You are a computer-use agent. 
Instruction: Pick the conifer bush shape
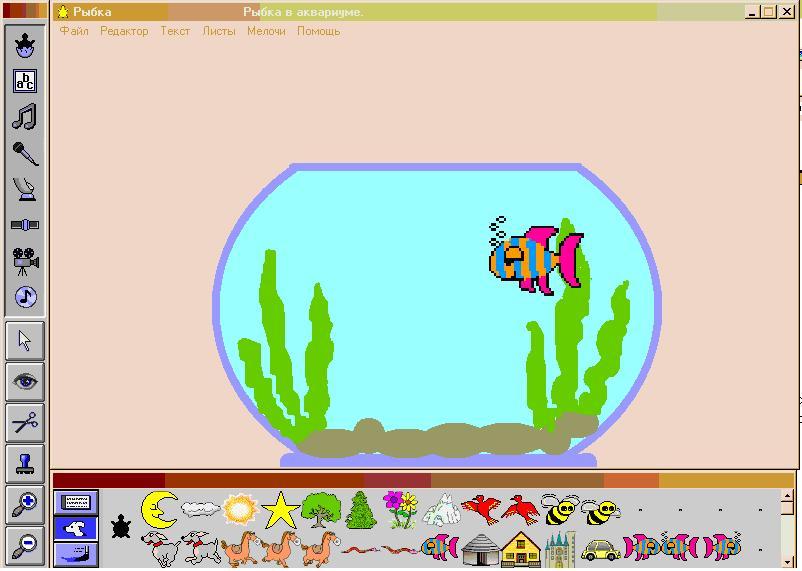coord(361,510)
